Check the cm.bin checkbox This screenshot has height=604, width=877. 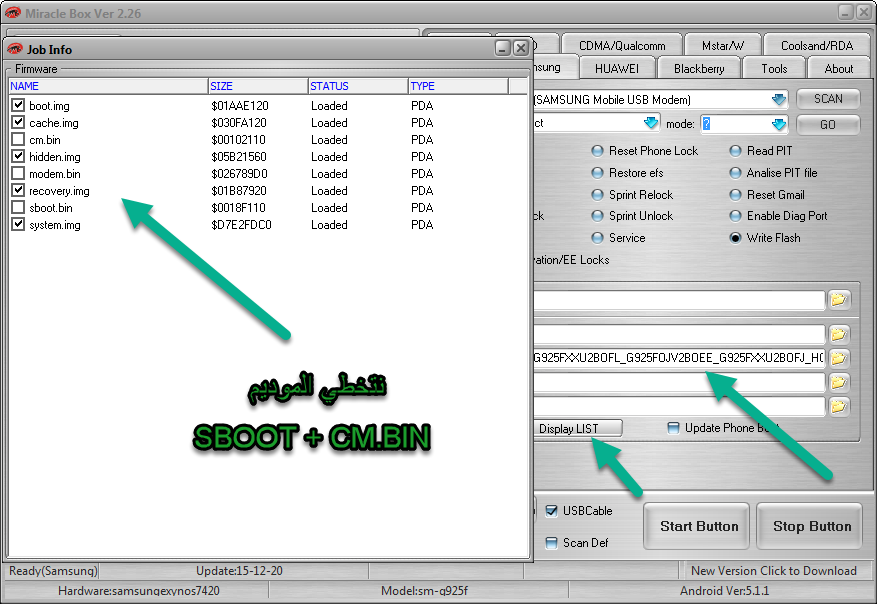18,139
